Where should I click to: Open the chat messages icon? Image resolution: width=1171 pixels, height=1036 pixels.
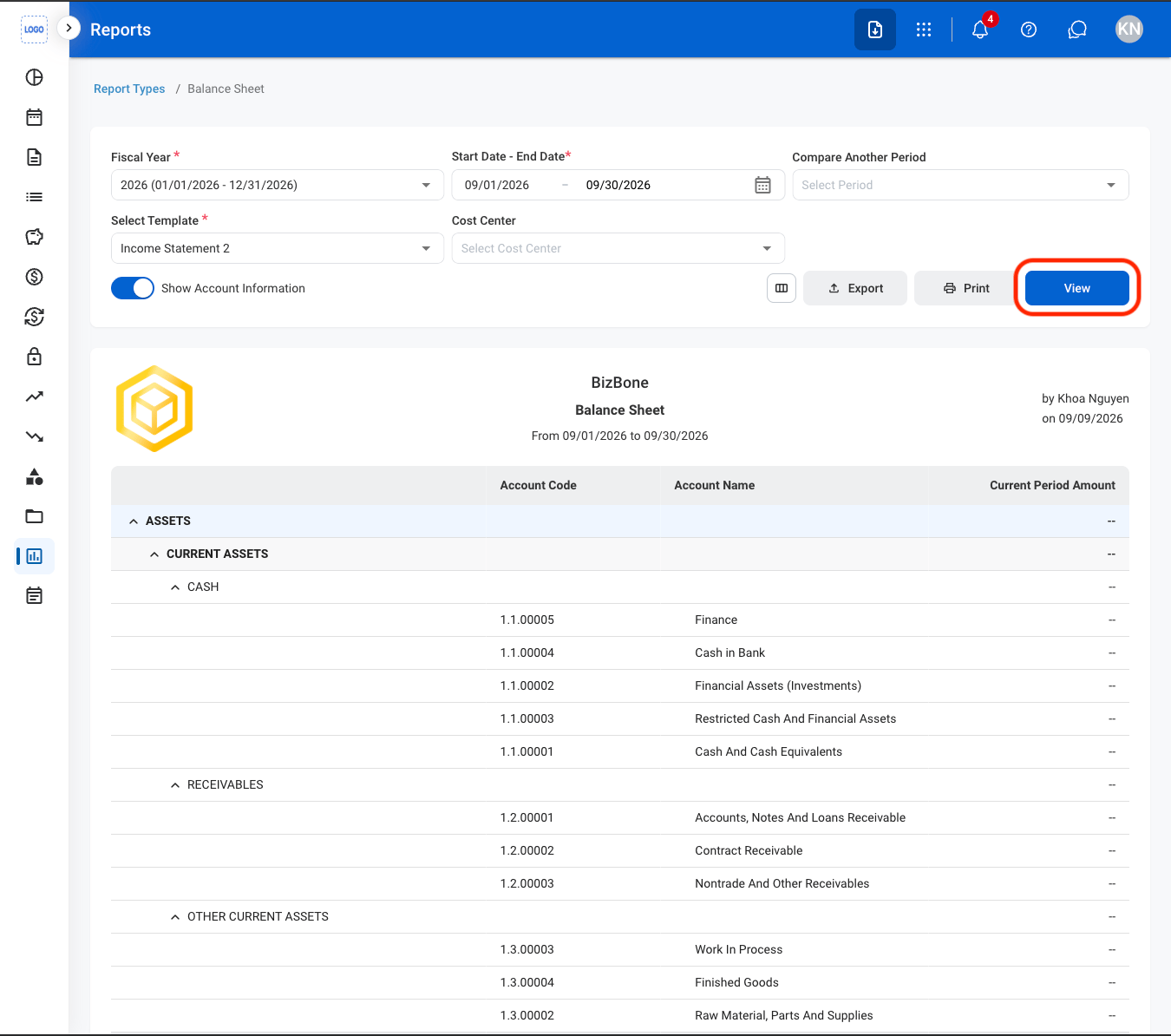[1077, 30]
